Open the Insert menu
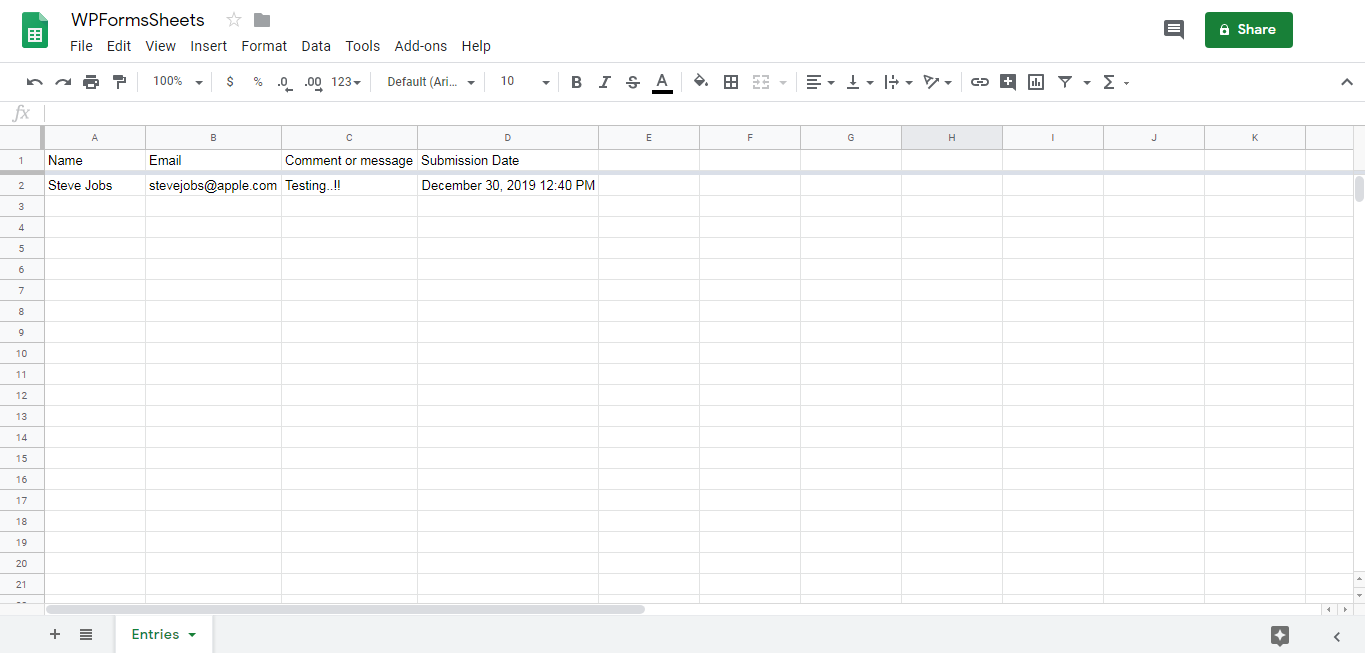The width and height of the screenshot is (1365, 653). tap(209, 46)
